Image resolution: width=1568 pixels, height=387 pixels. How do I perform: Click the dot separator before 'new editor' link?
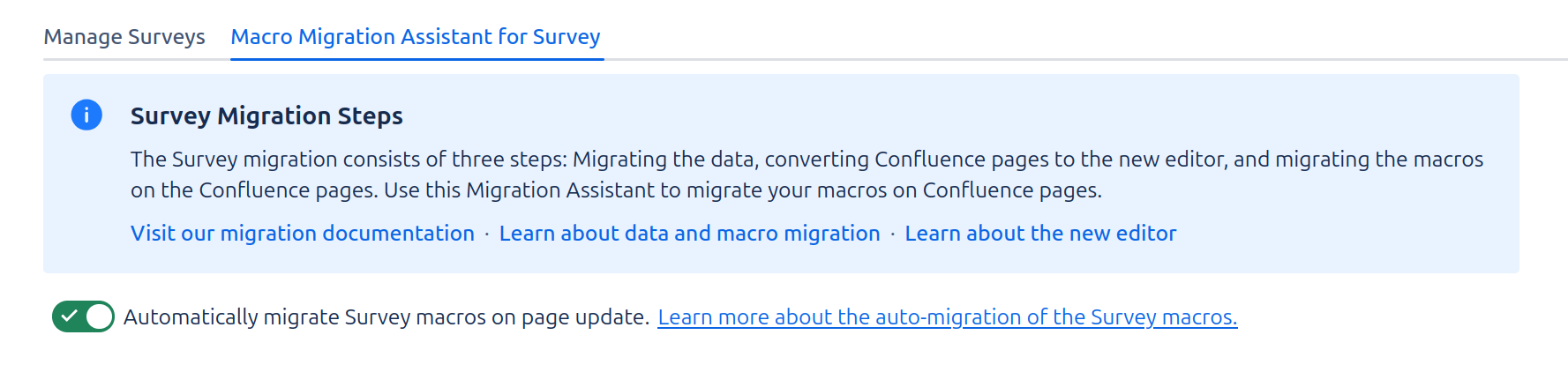coord(893,234)
